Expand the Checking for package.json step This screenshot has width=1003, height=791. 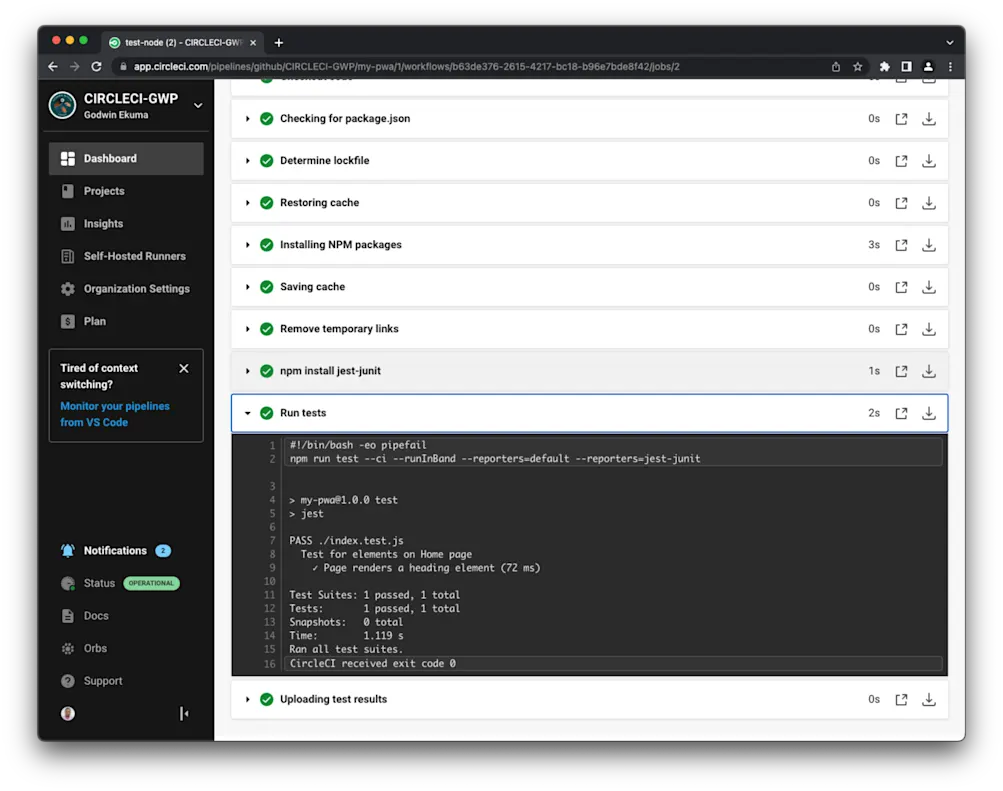coord(248,119)
